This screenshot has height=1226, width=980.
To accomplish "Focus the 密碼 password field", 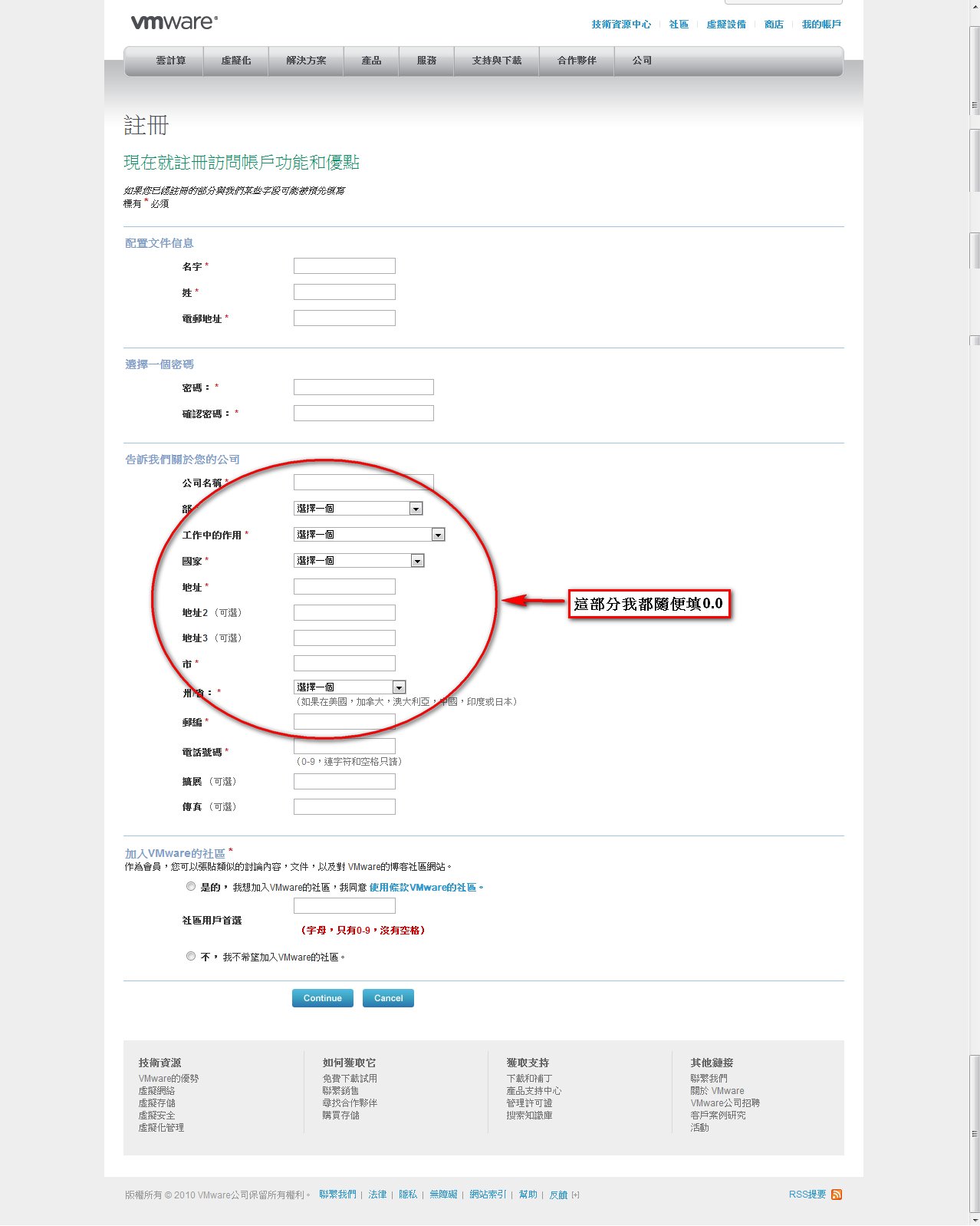I will [x=363, y=387].
